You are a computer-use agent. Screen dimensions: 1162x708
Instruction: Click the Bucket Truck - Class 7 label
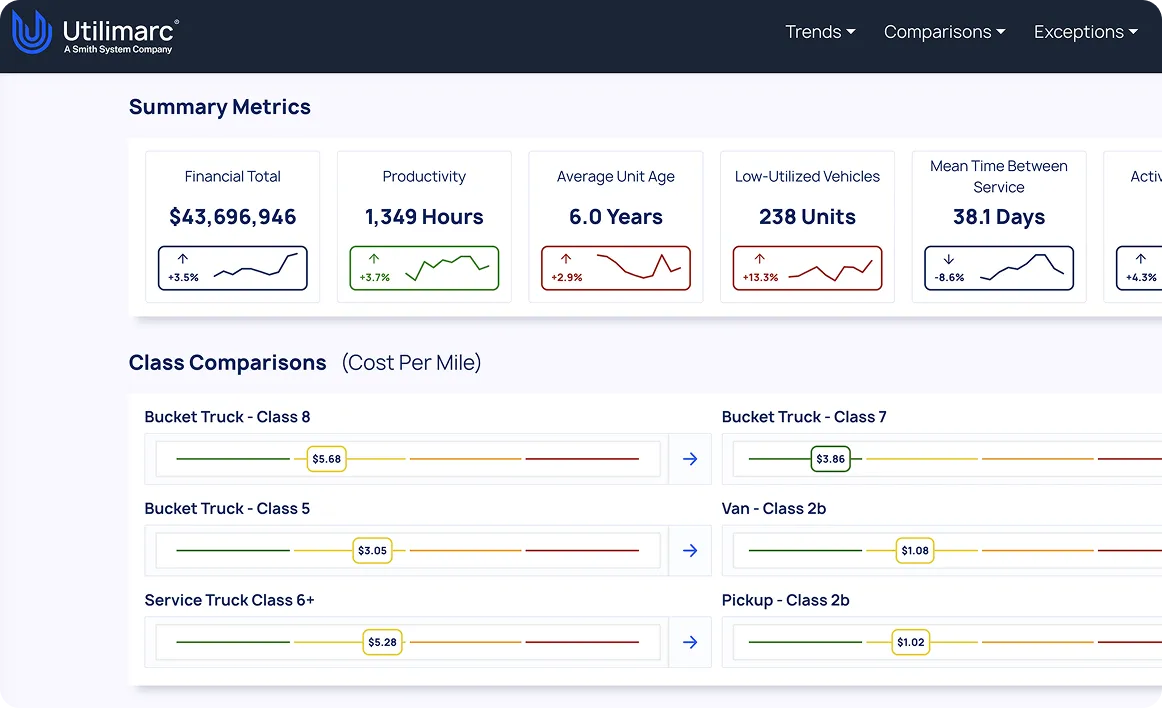tap(804, 417)
